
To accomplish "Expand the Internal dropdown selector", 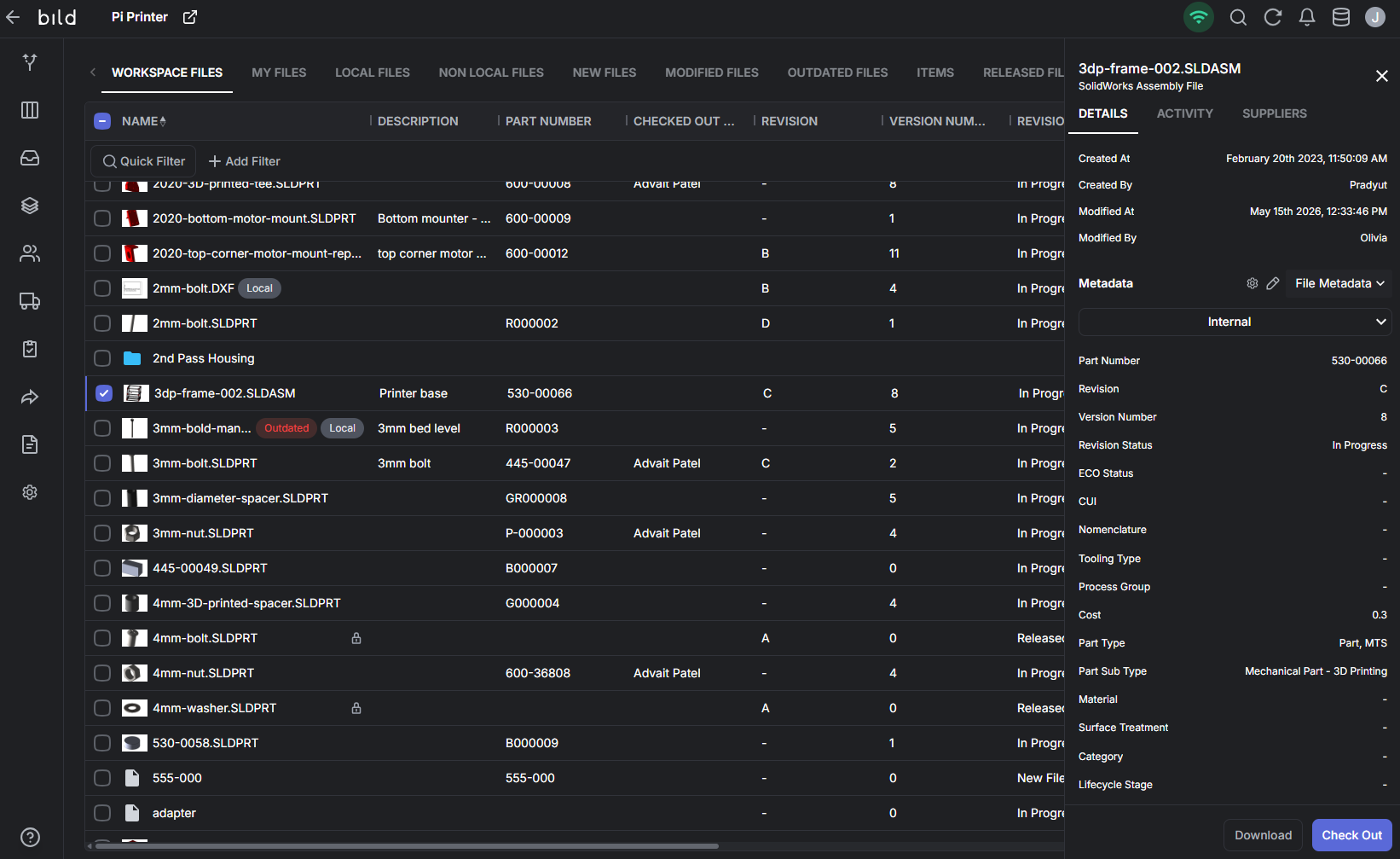I will tap(1235, 322).
